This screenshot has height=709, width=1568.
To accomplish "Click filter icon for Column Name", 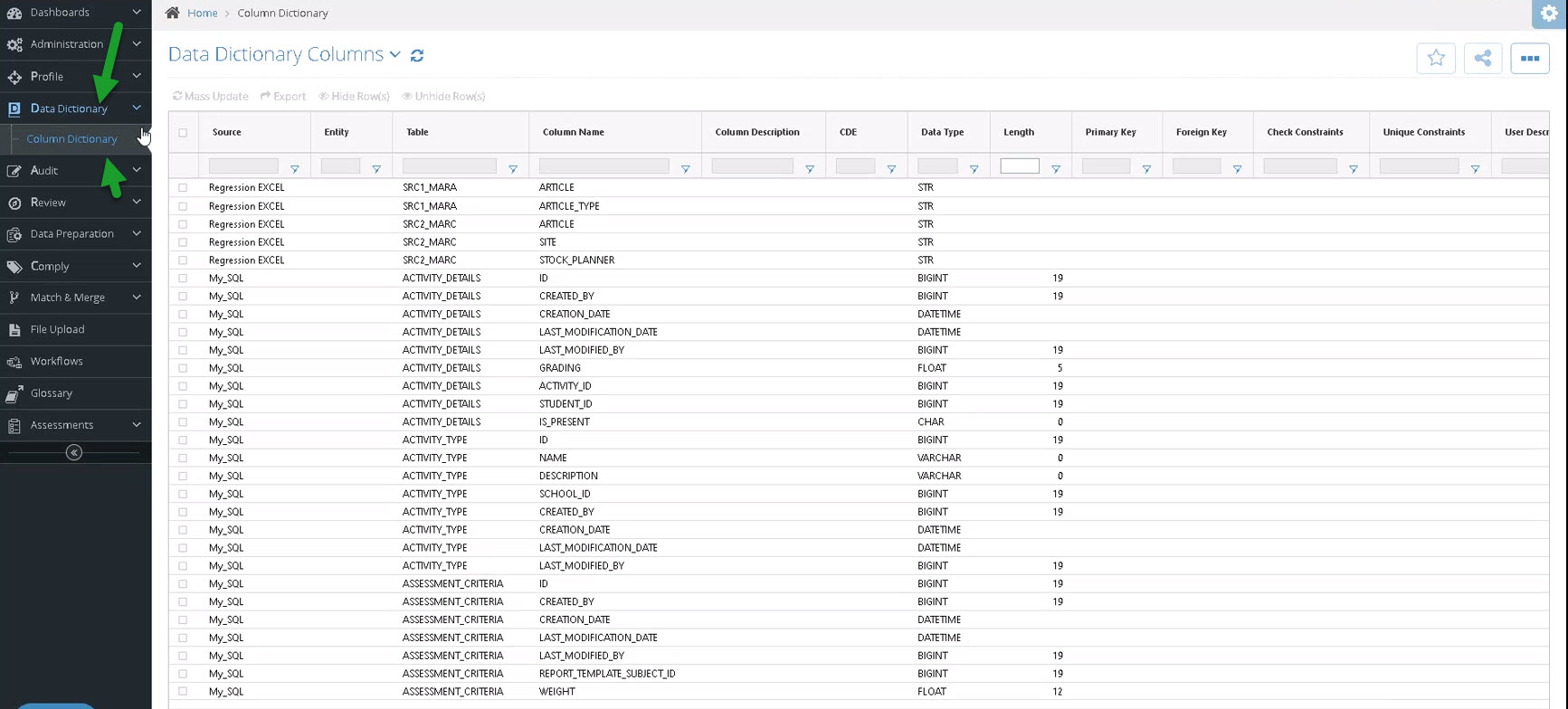I will click(685, 169).
